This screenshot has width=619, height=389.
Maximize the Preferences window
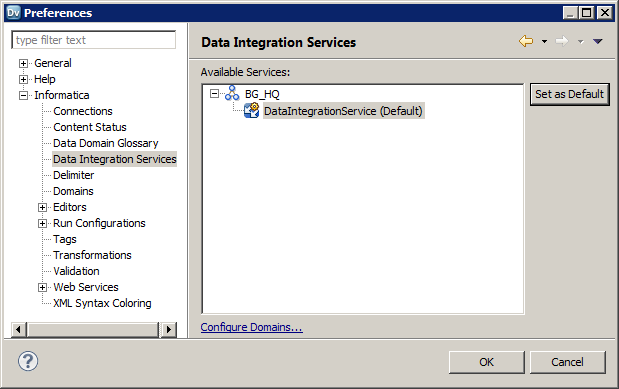[587, 13]
